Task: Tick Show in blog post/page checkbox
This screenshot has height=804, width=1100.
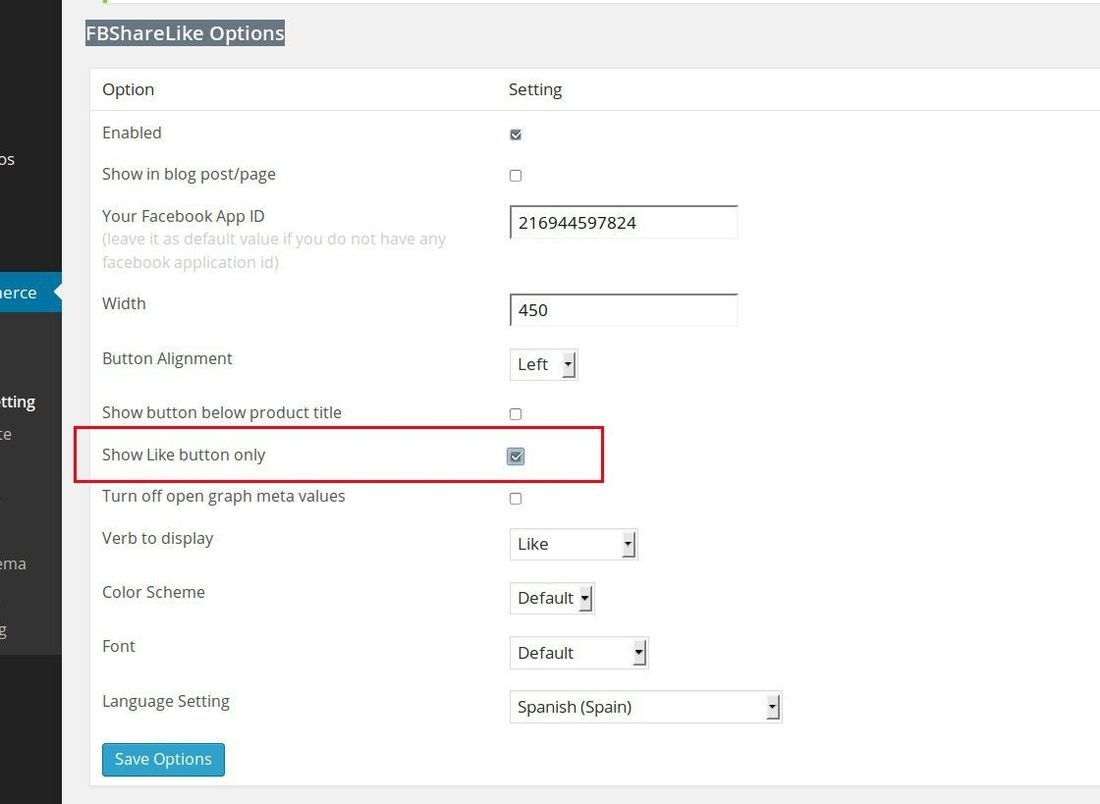Action: click(x=516, y=175)
